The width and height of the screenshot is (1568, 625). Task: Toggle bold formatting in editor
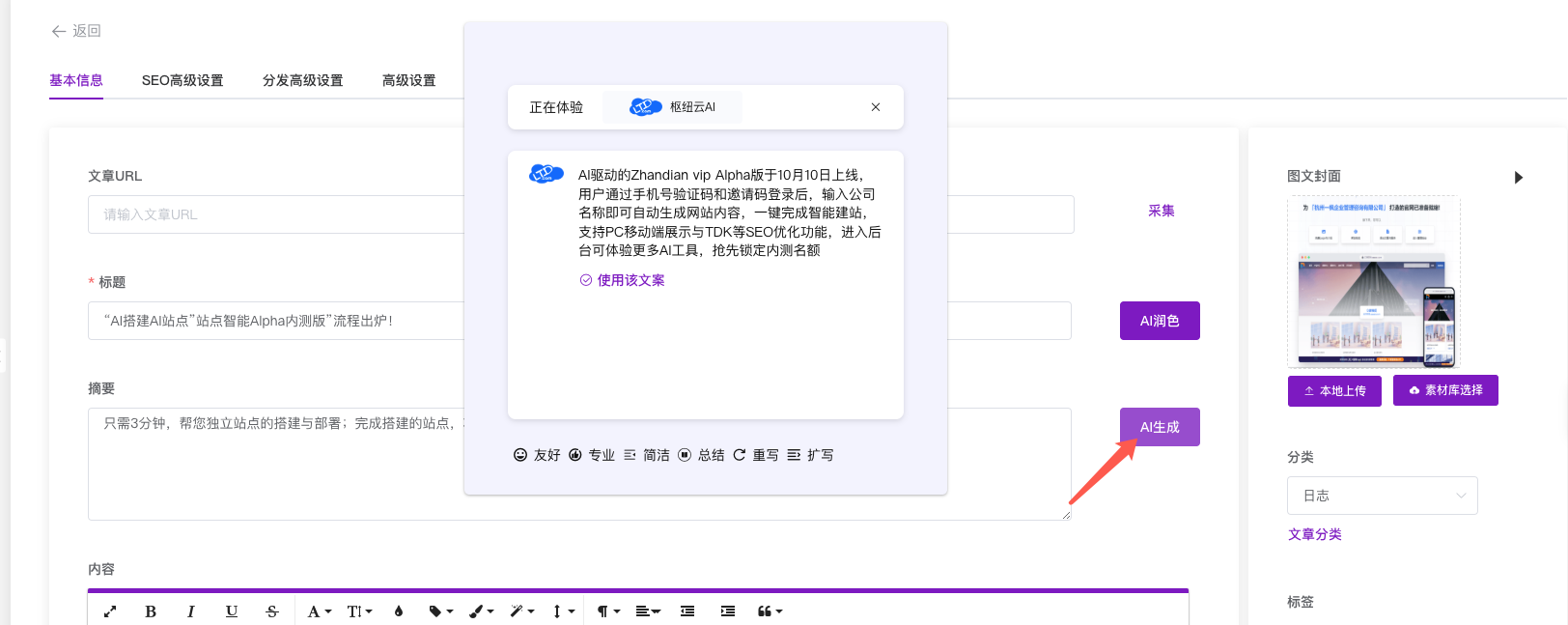click(x=151, y=611)
